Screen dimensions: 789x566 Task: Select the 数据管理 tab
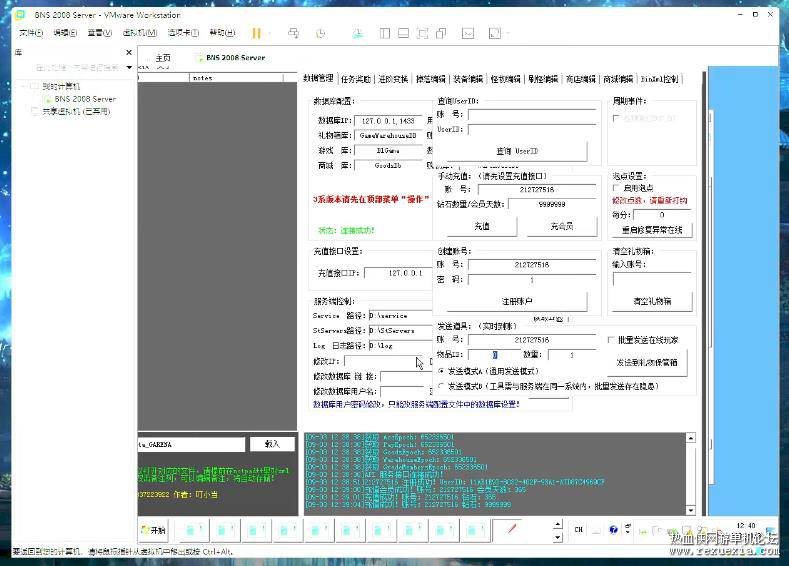(x=319, y=78)
